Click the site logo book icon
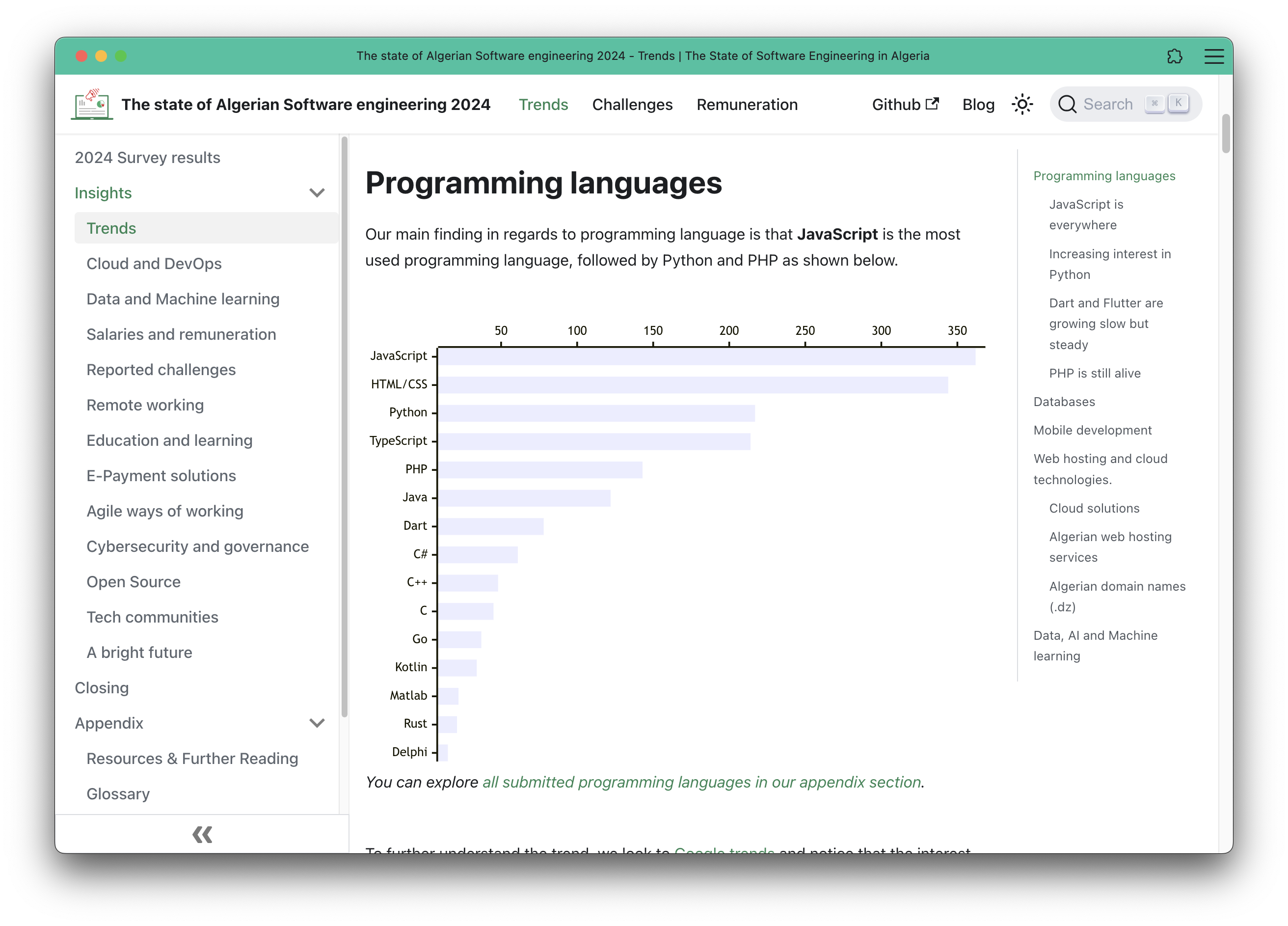1288x926 pixels. click(x=91, y=104)
